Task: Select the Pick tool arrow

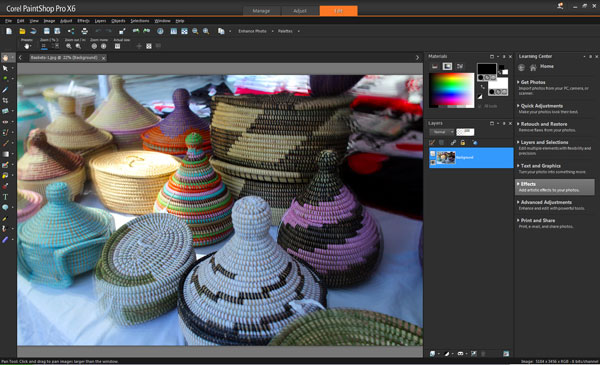Action: tap(5, 68)
